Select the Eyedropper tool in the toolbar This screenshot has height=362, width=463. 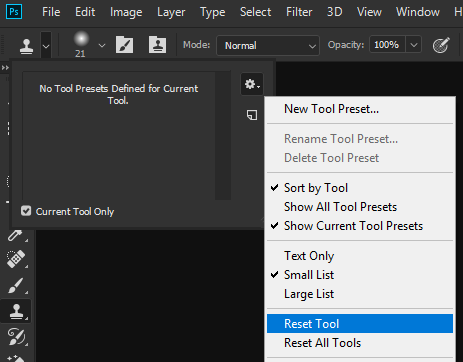click(15, 235)
